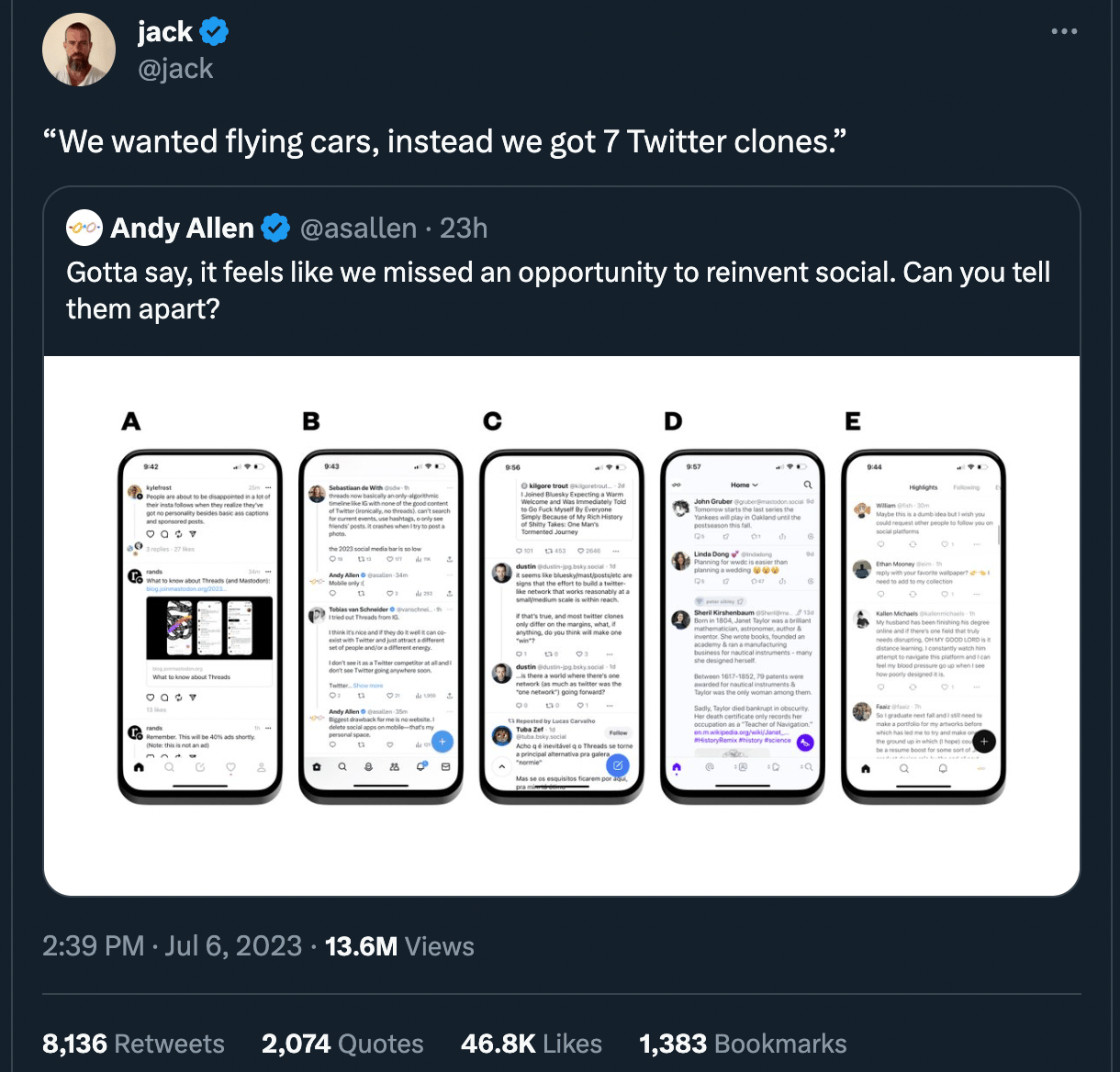Open the tweet's more options menu
This screenshot has height=1072, width=1120.
coord(1064,32)
